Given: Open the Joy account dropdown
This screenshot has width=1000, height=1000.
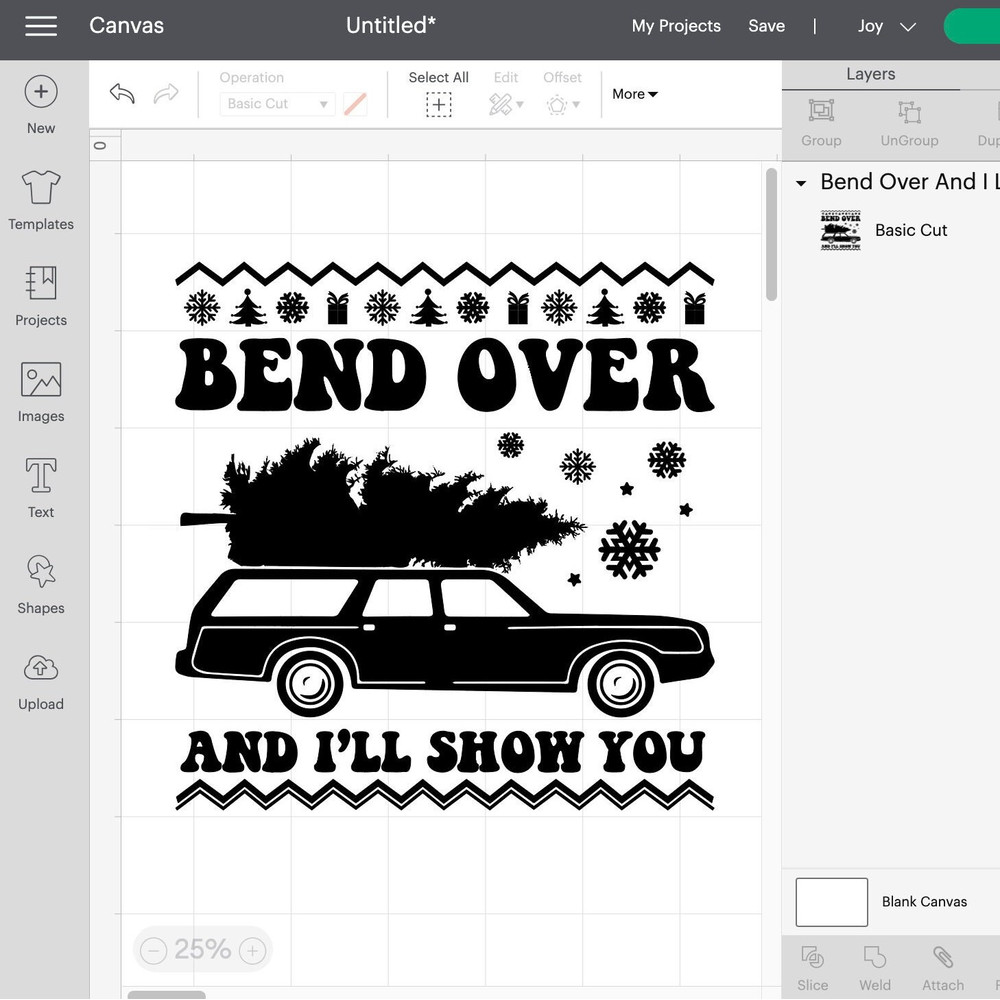Looking at the screenshot, I should [884, 26].
